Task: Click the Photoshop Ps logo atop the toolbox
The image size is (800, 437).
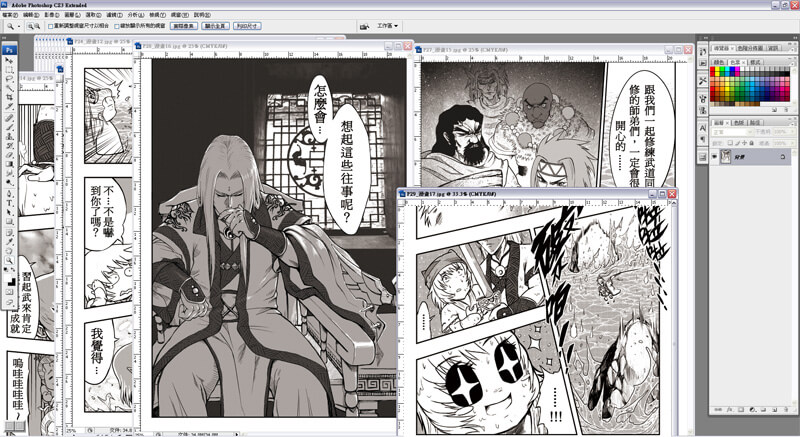Action: tap(9, 50)
